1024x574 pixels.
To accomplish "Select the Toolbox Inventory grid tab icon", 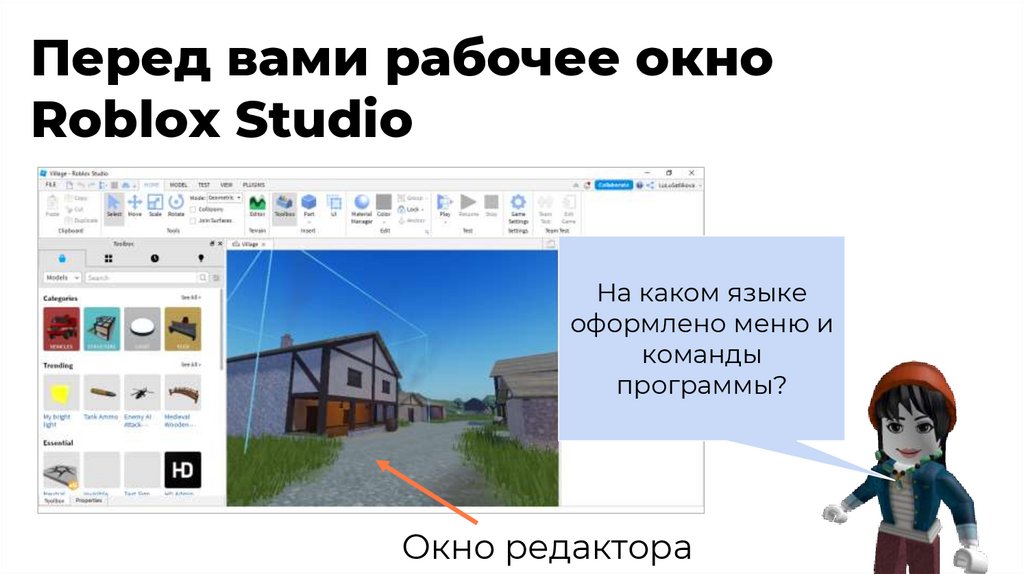I will tap(108, 259).
